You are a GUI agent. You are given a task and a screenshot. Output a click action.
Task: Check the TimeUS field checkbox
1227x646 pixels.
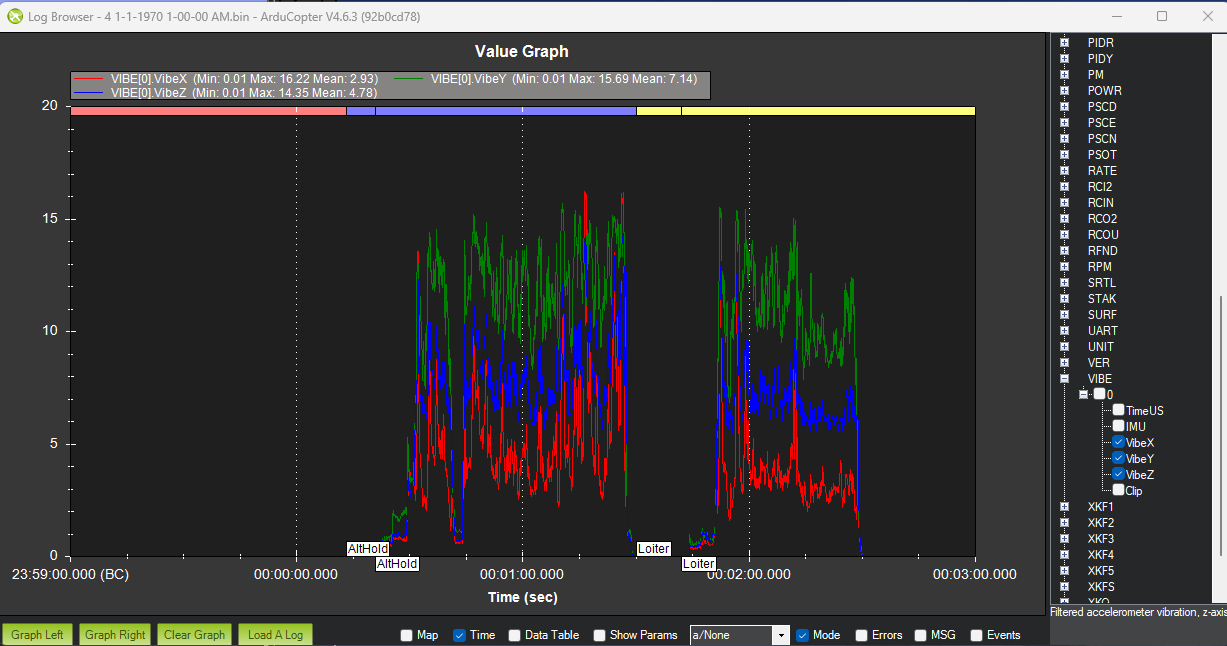coord(1119,411)
